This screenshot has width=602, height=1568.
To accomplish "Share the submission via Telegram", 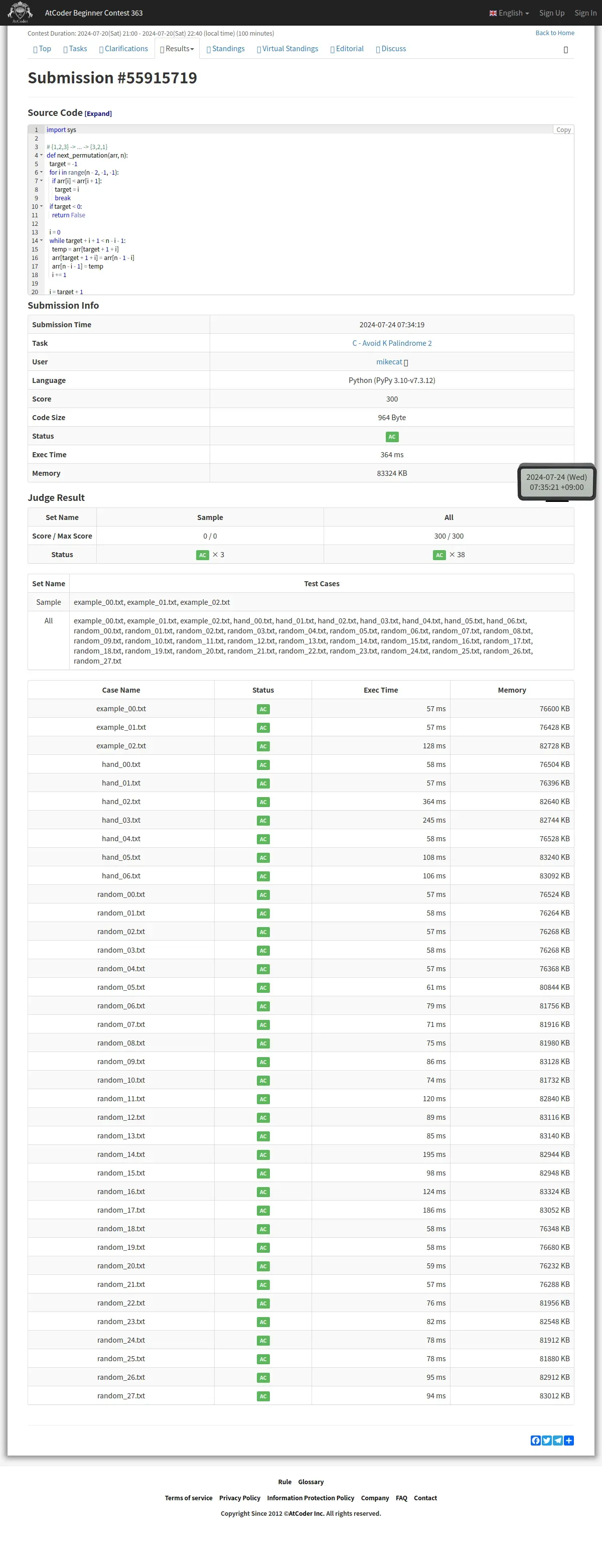I will pyautogui.click(x=558, y=1440).
